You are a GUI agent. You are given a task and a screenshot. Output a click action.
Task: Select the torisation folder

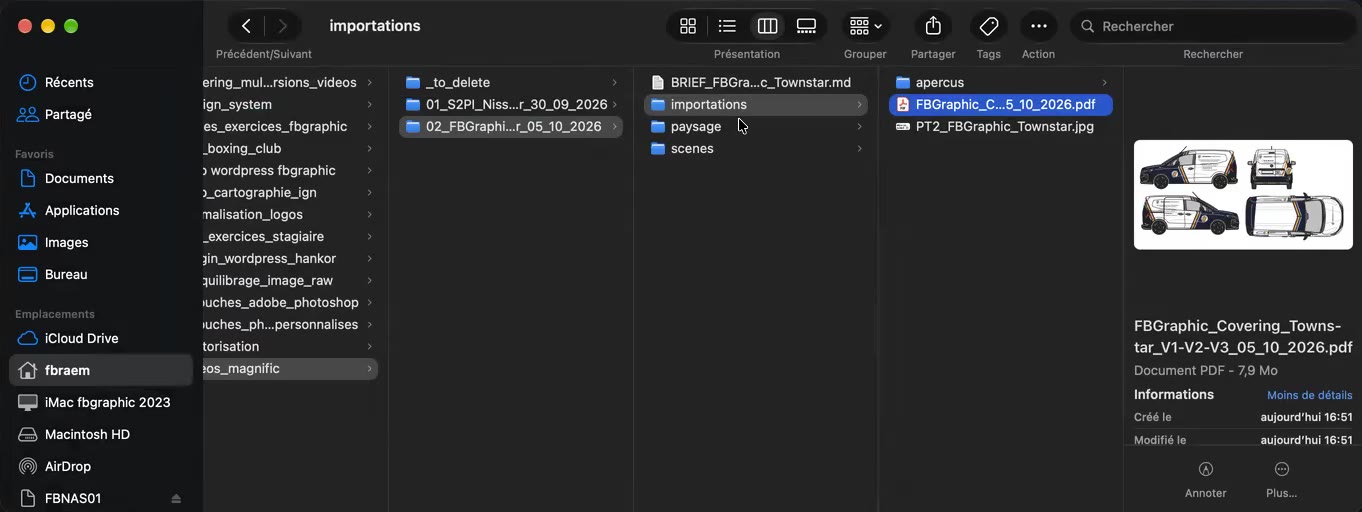pyautogui.click(x=291, y=346)
